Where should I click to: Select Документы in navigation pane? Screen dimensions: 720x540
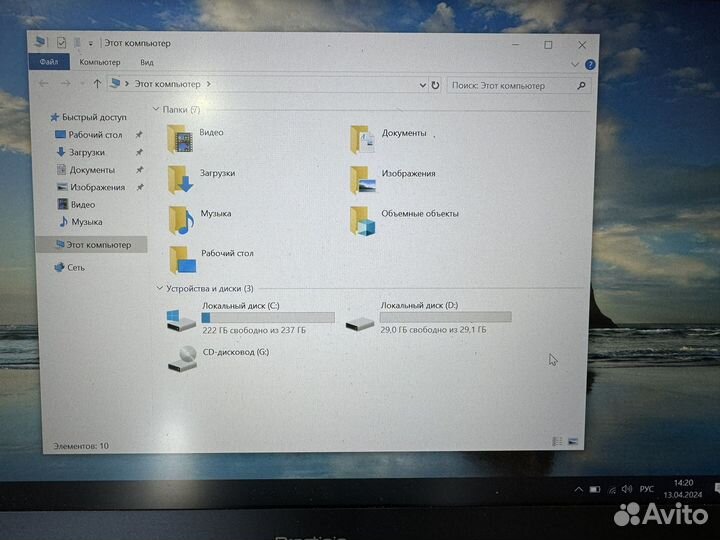pyautogui.click(x=86, y=170)
